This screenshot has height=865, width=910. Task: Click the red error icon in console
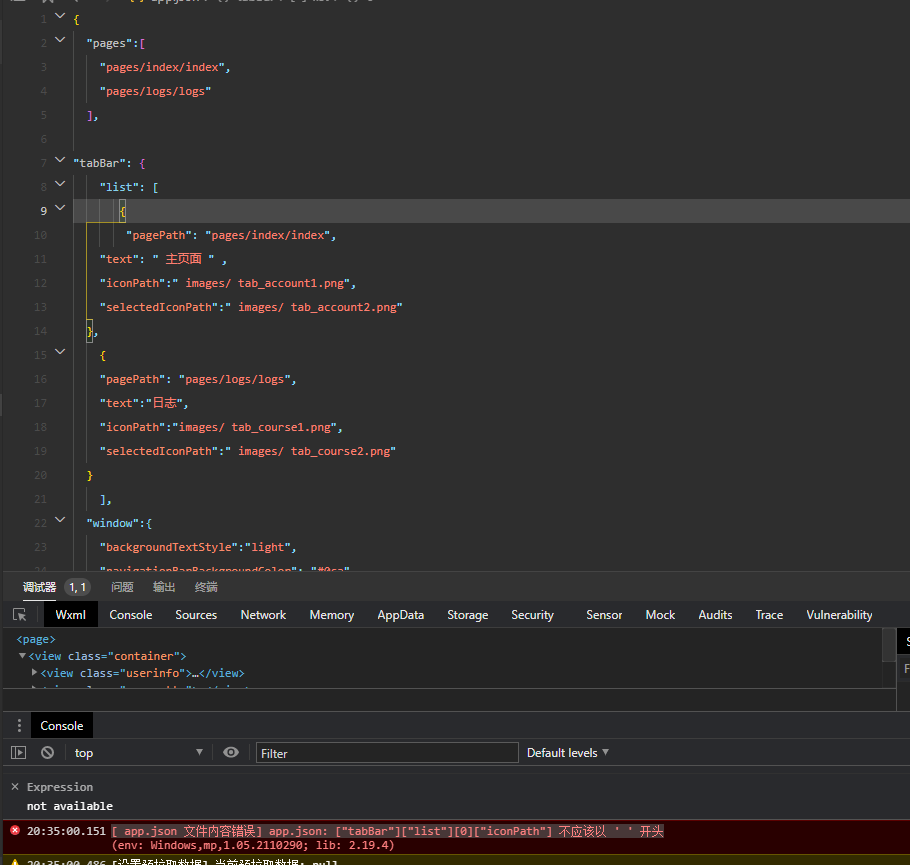(x=15, y=830)
